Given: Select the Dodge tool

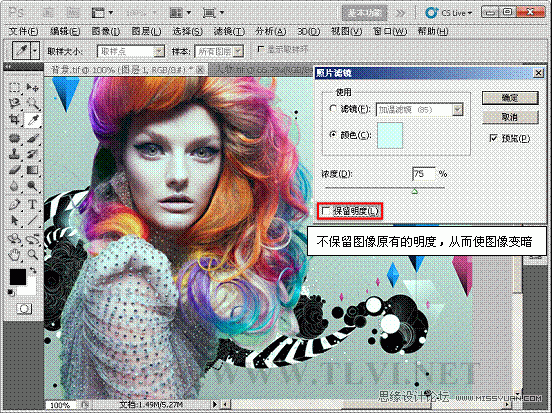Looking at the screenshot, I should tap(32, 186).
